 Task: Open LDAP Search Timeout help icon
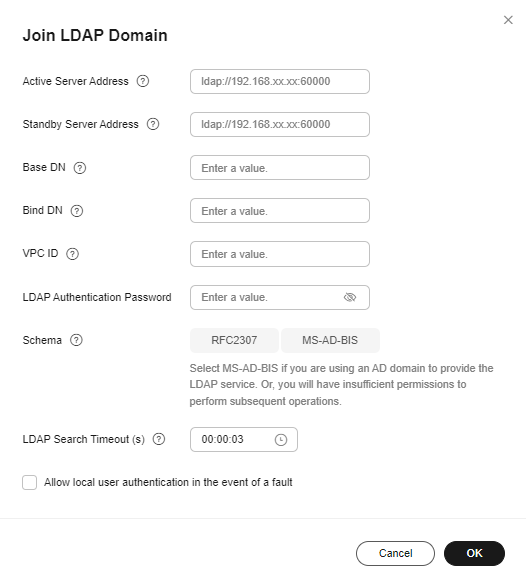159,439
